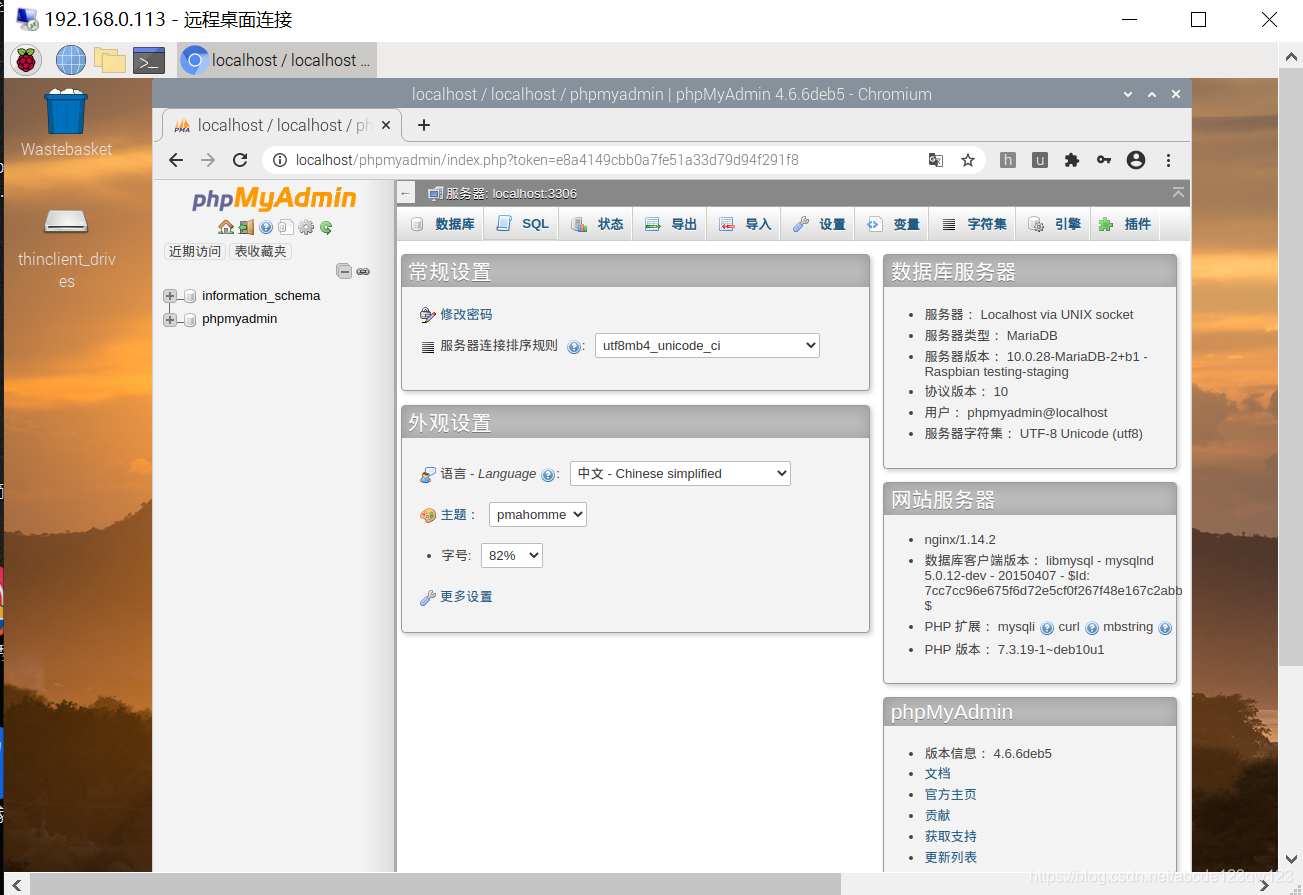Click the 近期访问 button

pos(195,252)
